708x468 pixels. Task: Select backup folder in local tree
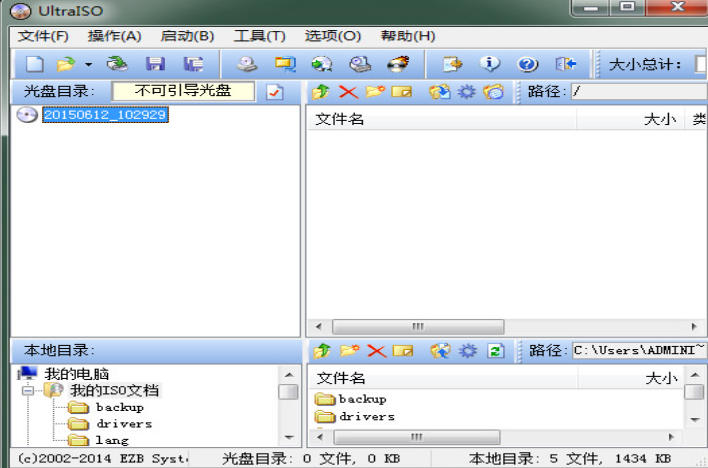point(120,407)
